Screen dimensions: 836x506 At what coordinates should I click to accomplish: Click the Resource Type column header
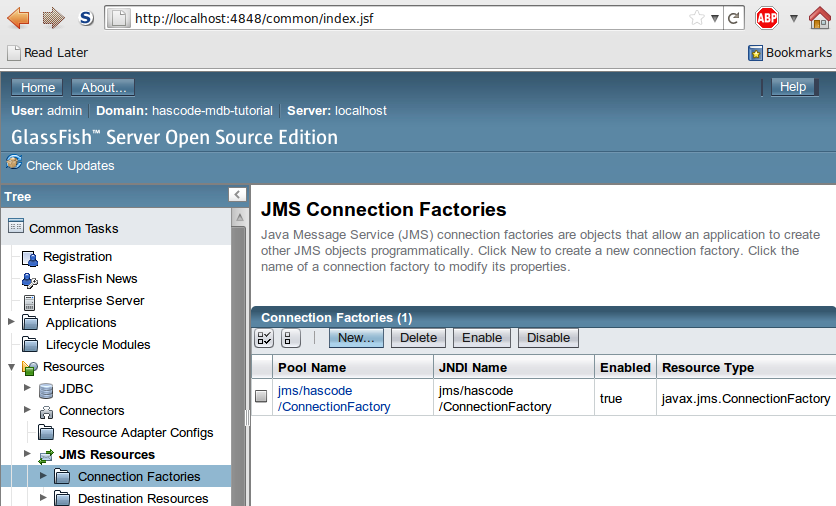click(708, 368)
